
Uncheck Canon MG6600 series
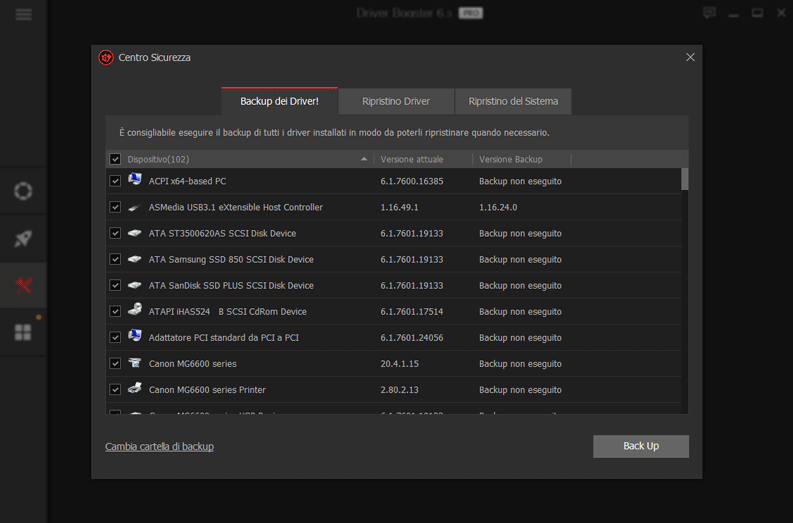click(115, 364)
